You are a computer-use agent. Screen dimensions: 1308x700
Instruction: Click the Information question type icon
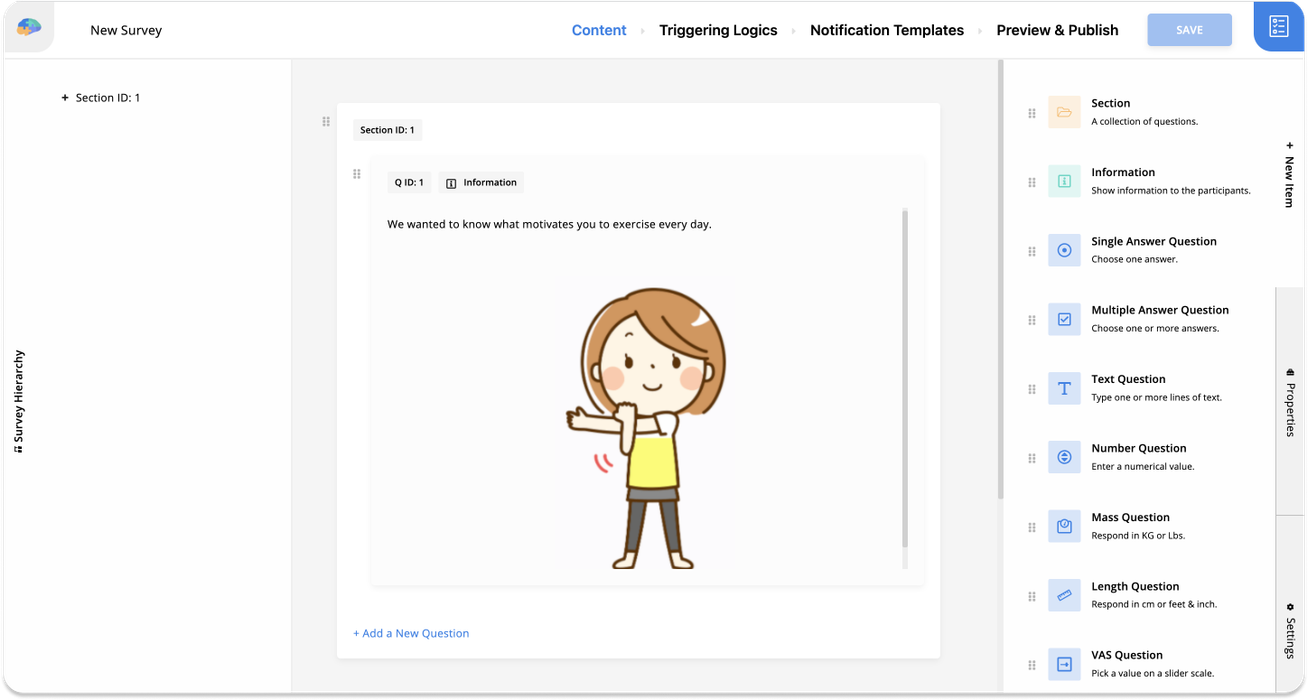click(1064, 181)
